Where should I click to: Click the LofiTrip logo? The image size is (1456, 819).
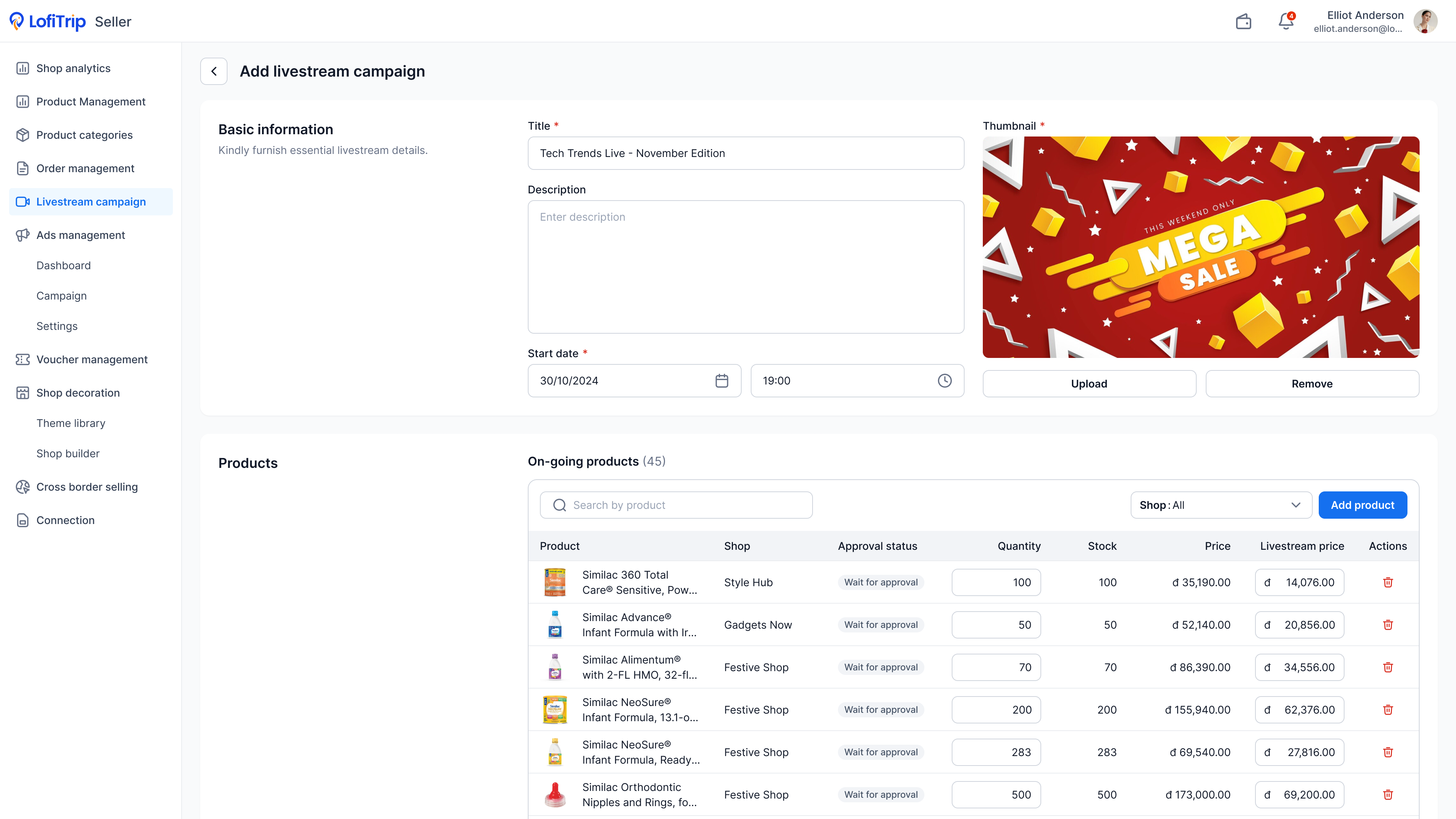pos(47,22)
